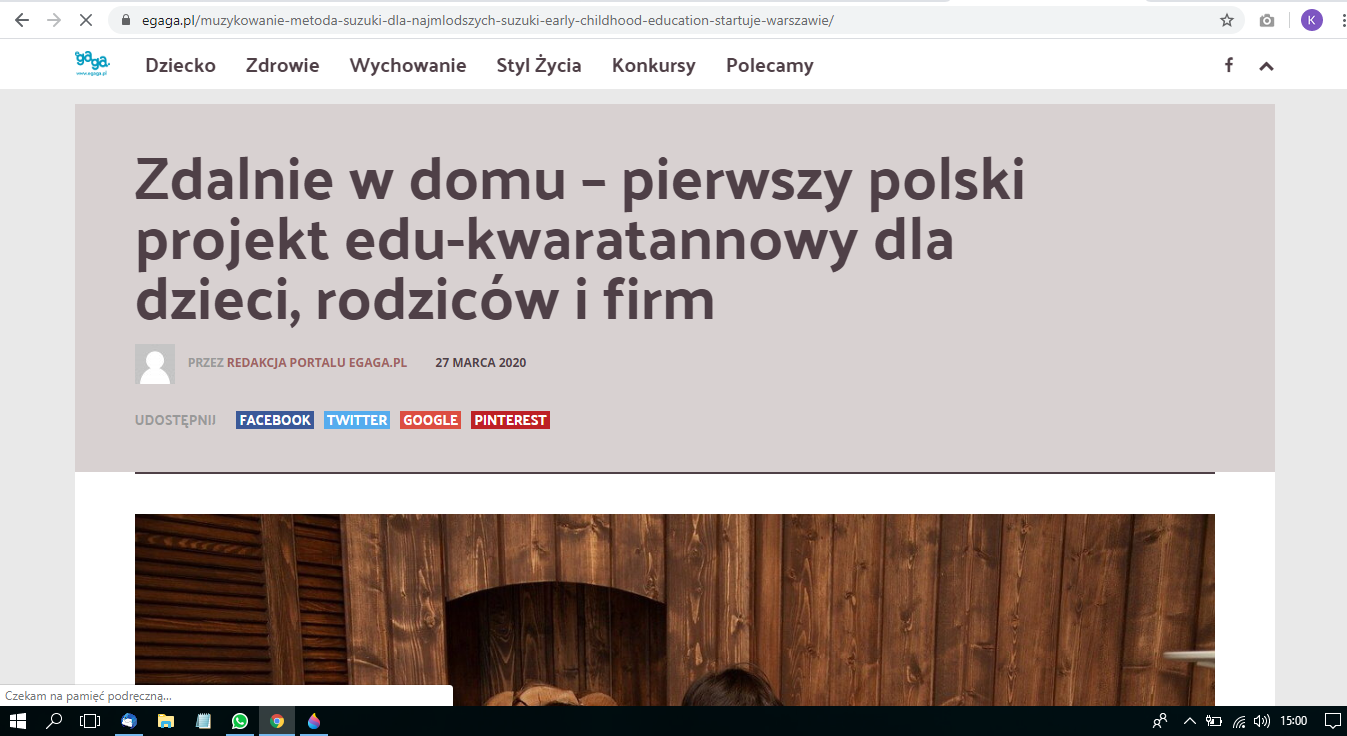Share the article via the PINTEREST button

510,420
